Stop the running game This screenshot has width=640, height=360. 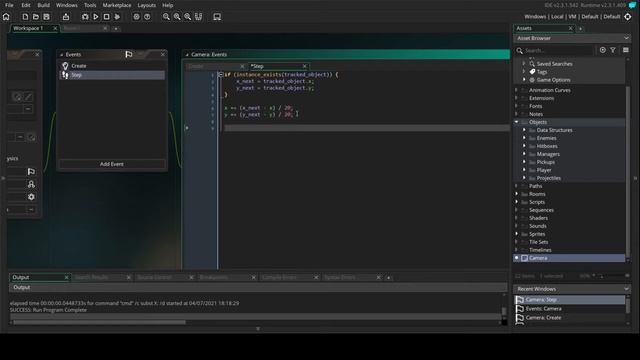106,17
